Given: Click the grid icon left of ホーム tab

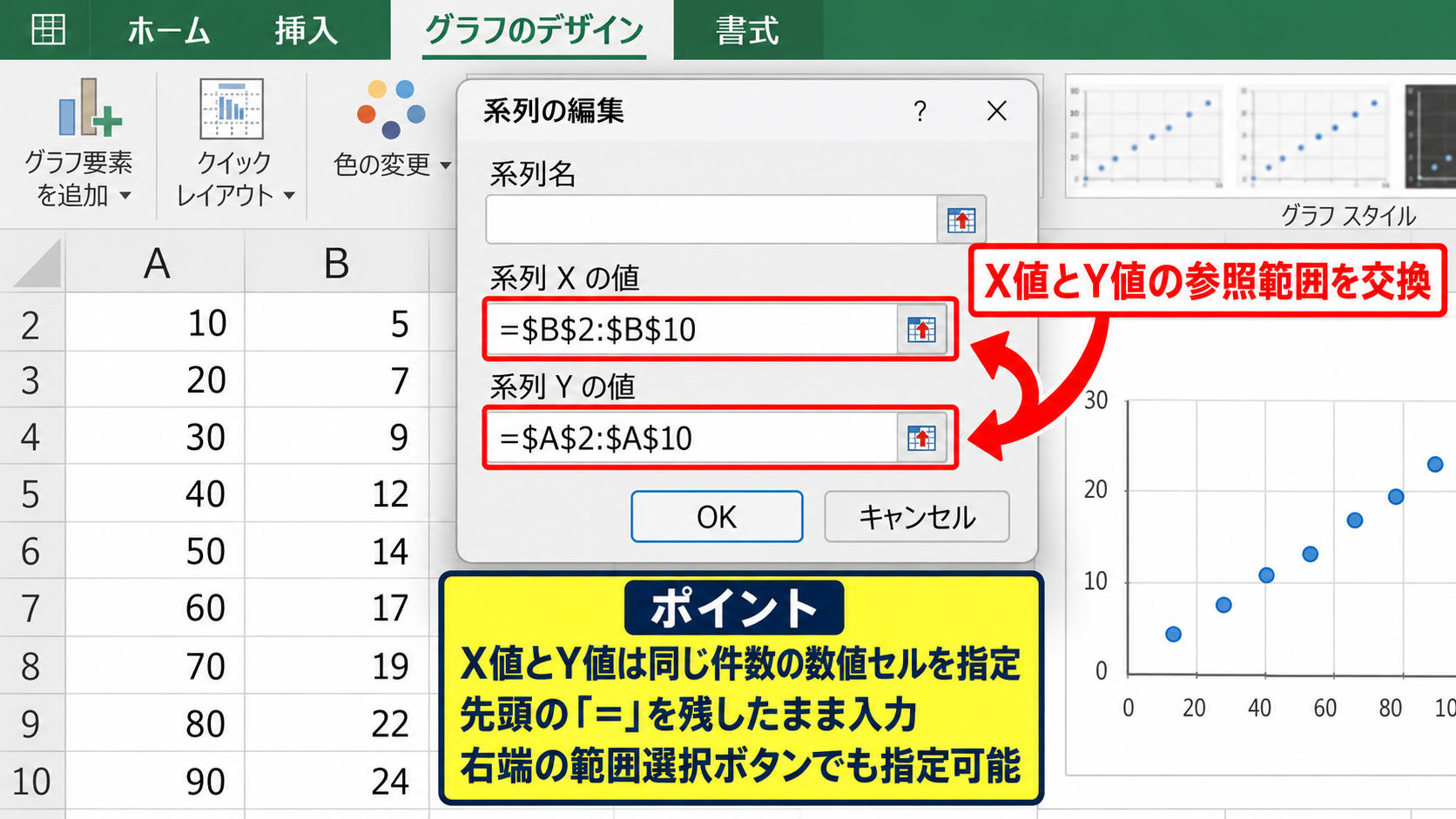Looking at the screenshot, I should (x=48, y=29).
